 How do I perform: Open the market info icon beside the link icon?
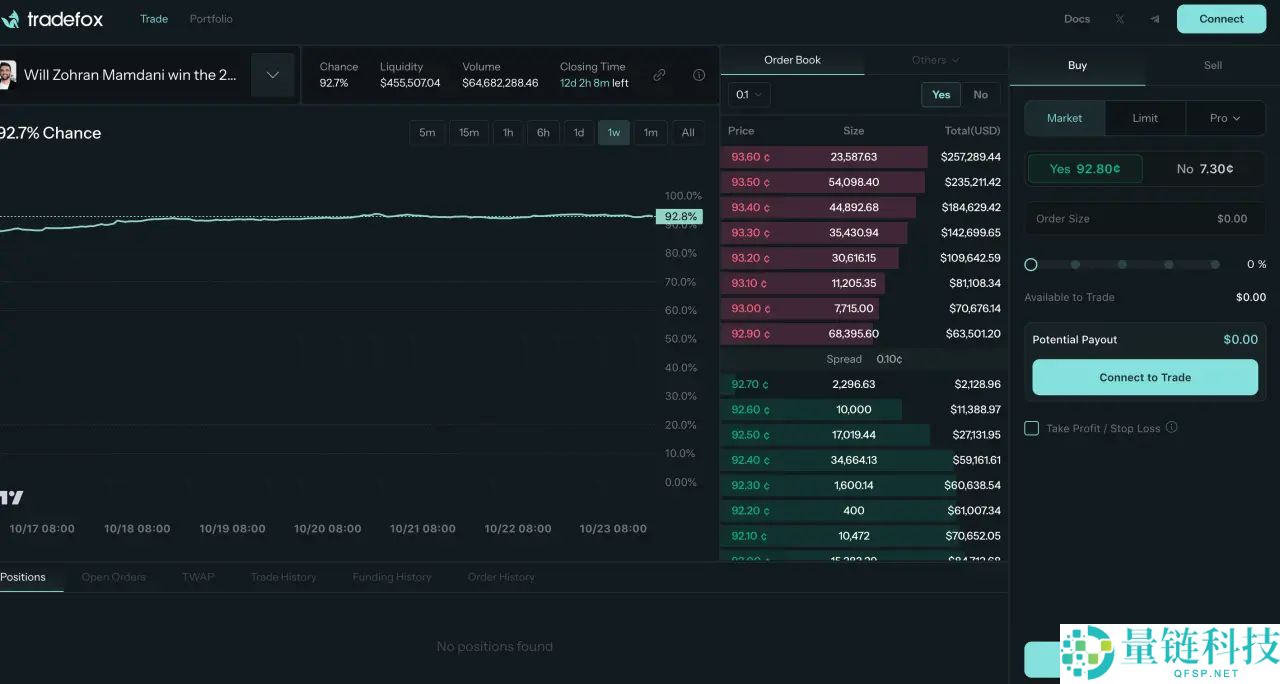point(698,75)
